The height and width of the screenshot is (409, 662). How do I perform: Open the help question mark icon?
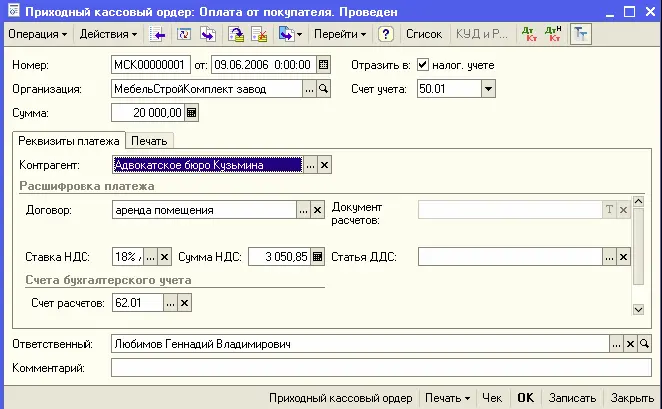385,34
